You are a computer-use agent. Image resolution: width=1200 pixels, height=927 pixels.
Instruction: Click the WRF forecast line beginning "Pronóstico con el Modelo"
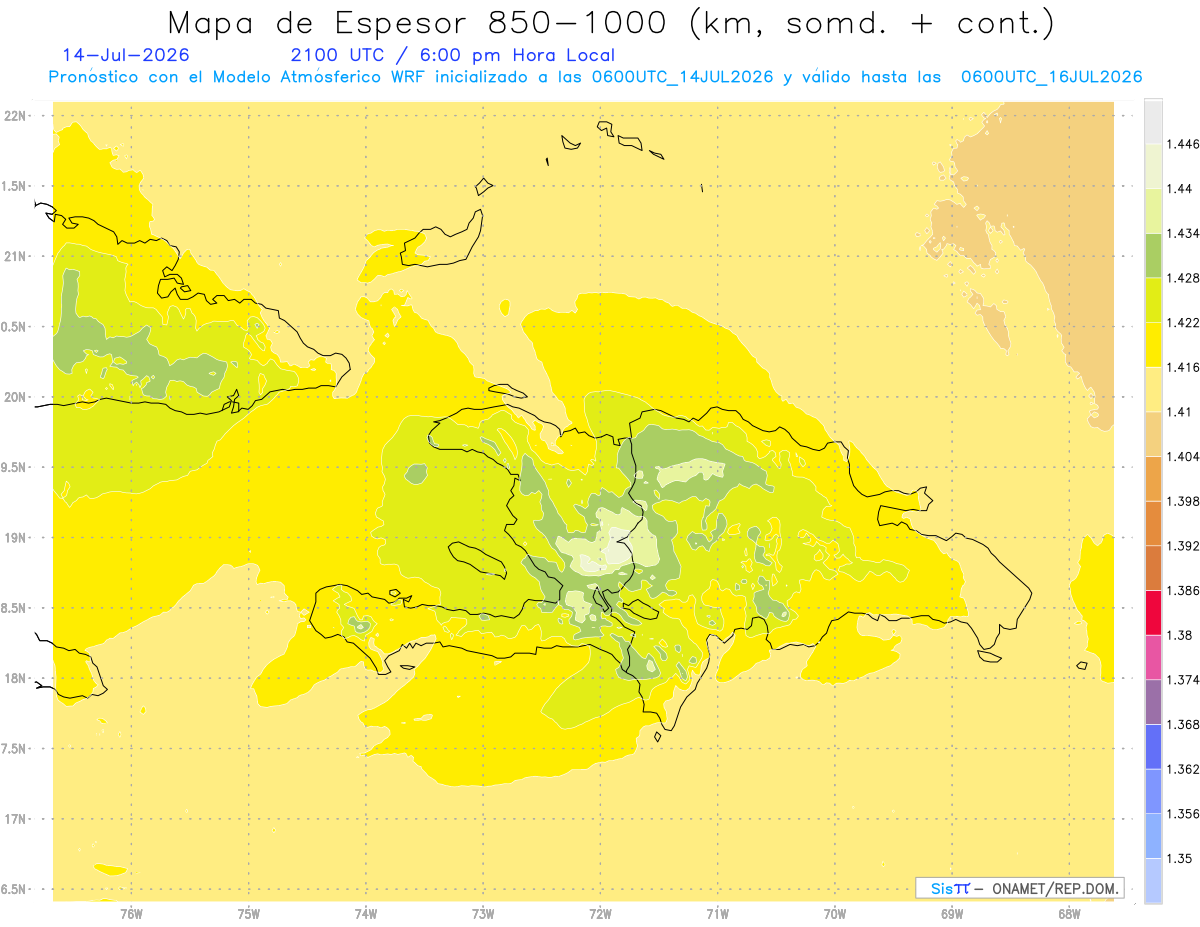click(595, 77)
